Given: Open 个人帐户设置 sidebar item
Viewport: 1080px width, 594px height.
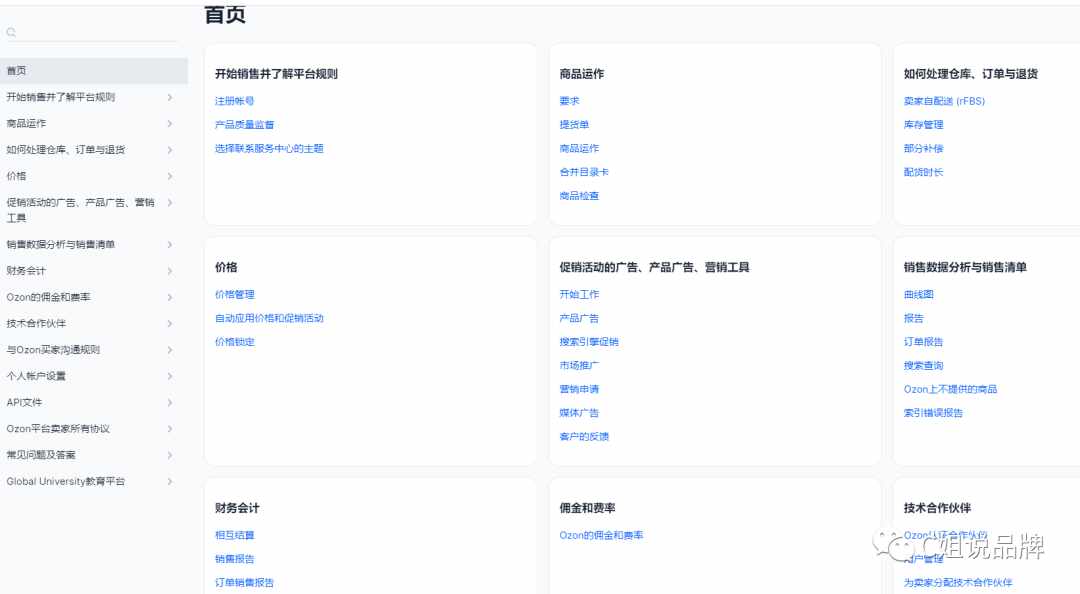Looking at the screenshot, I should coord(37,376).
